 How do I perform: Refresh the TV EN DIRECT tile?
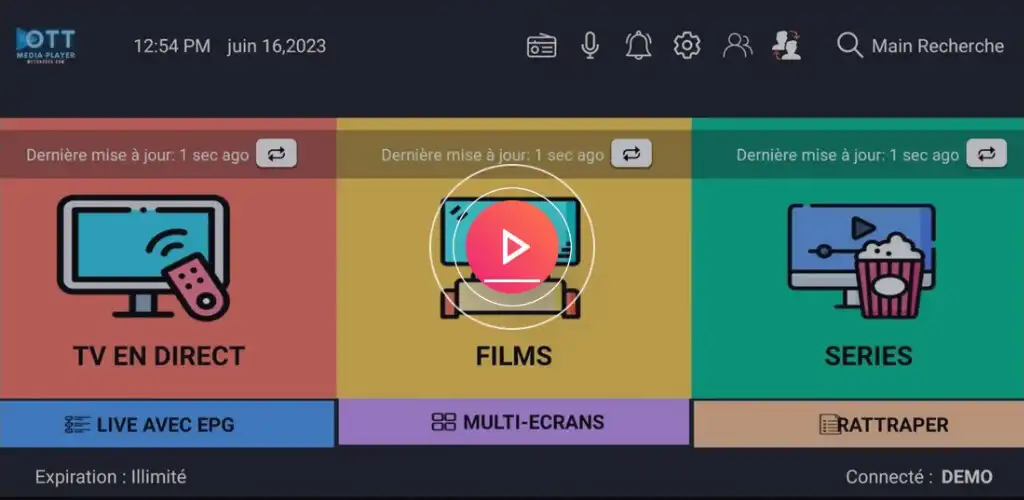click(x=276, y=154)
